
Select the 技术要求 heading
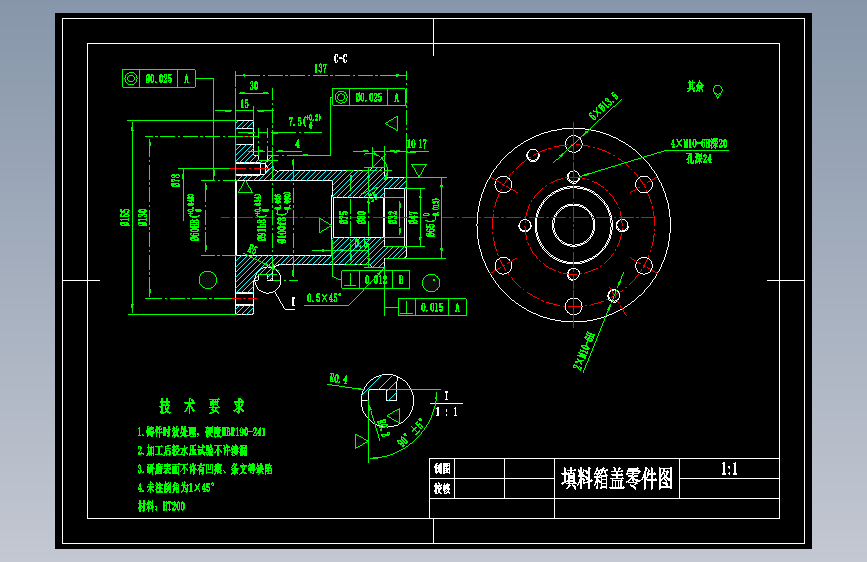click(202, 407)
